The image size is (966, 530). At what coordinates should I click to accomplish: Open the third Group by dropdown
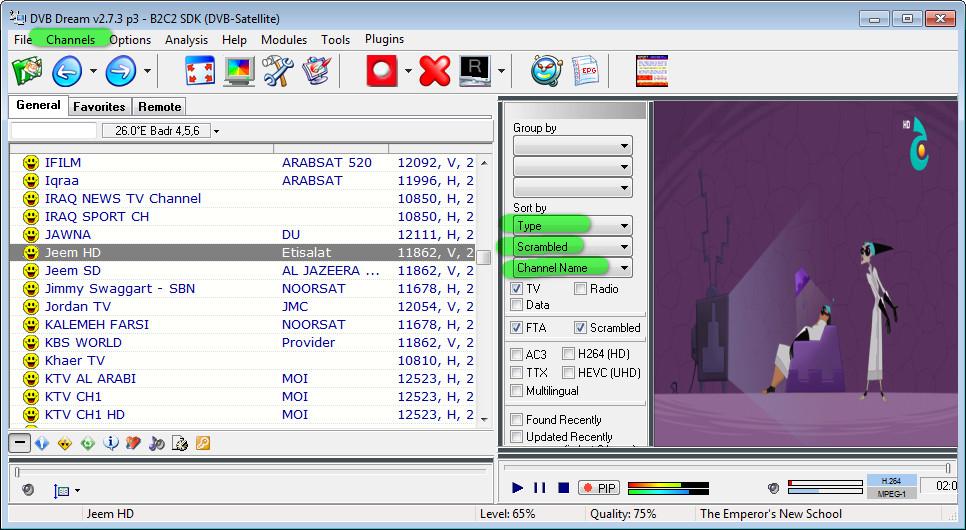pos(572,188)
